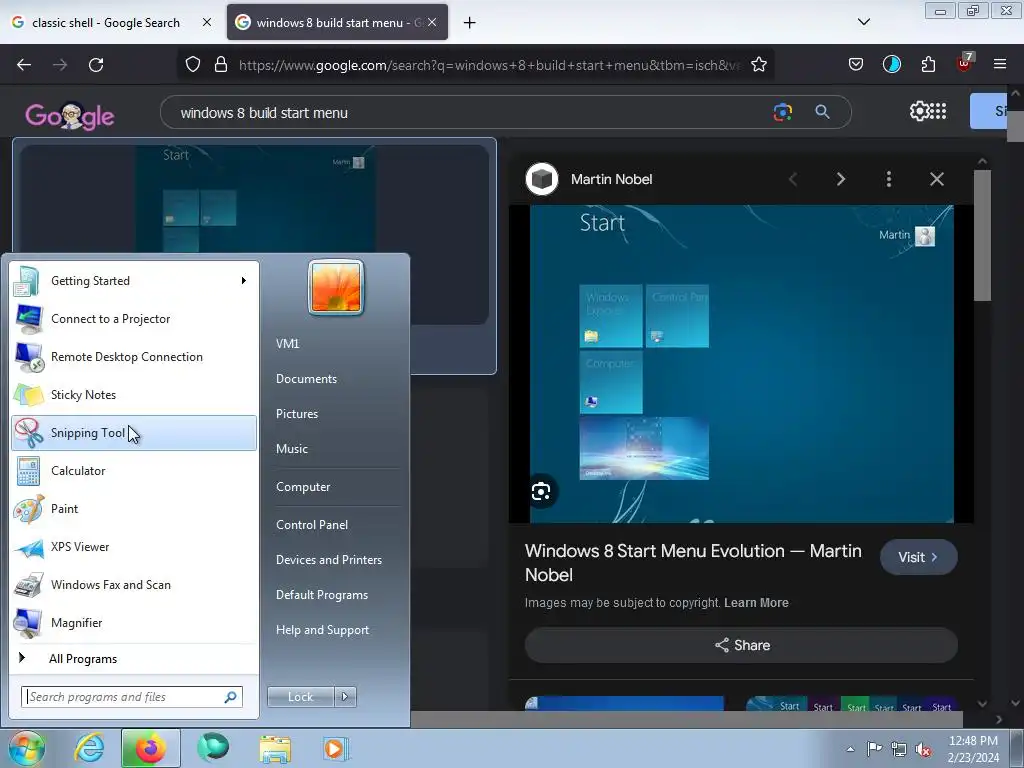The height and width of the screenshot is (768, 1024).
Task: Click the Save to Pocket icon
Action: tap(856, 65)
